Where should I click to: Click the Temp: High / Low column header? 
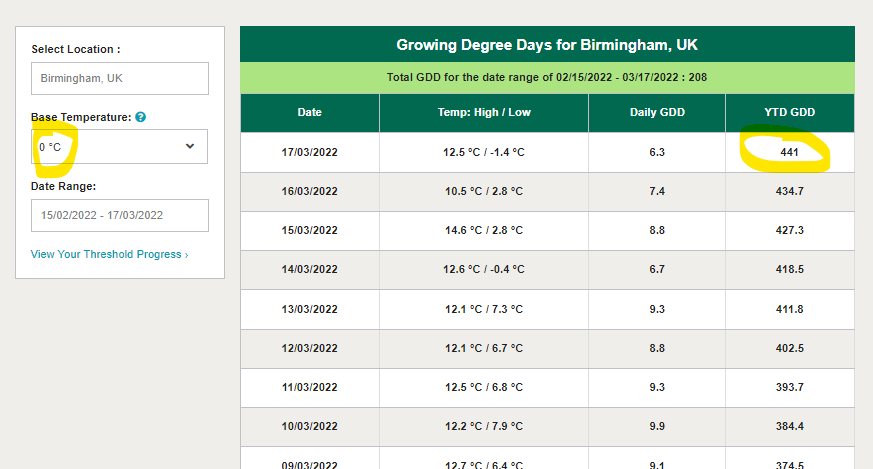pyautogui.click(x=483, y=113)
